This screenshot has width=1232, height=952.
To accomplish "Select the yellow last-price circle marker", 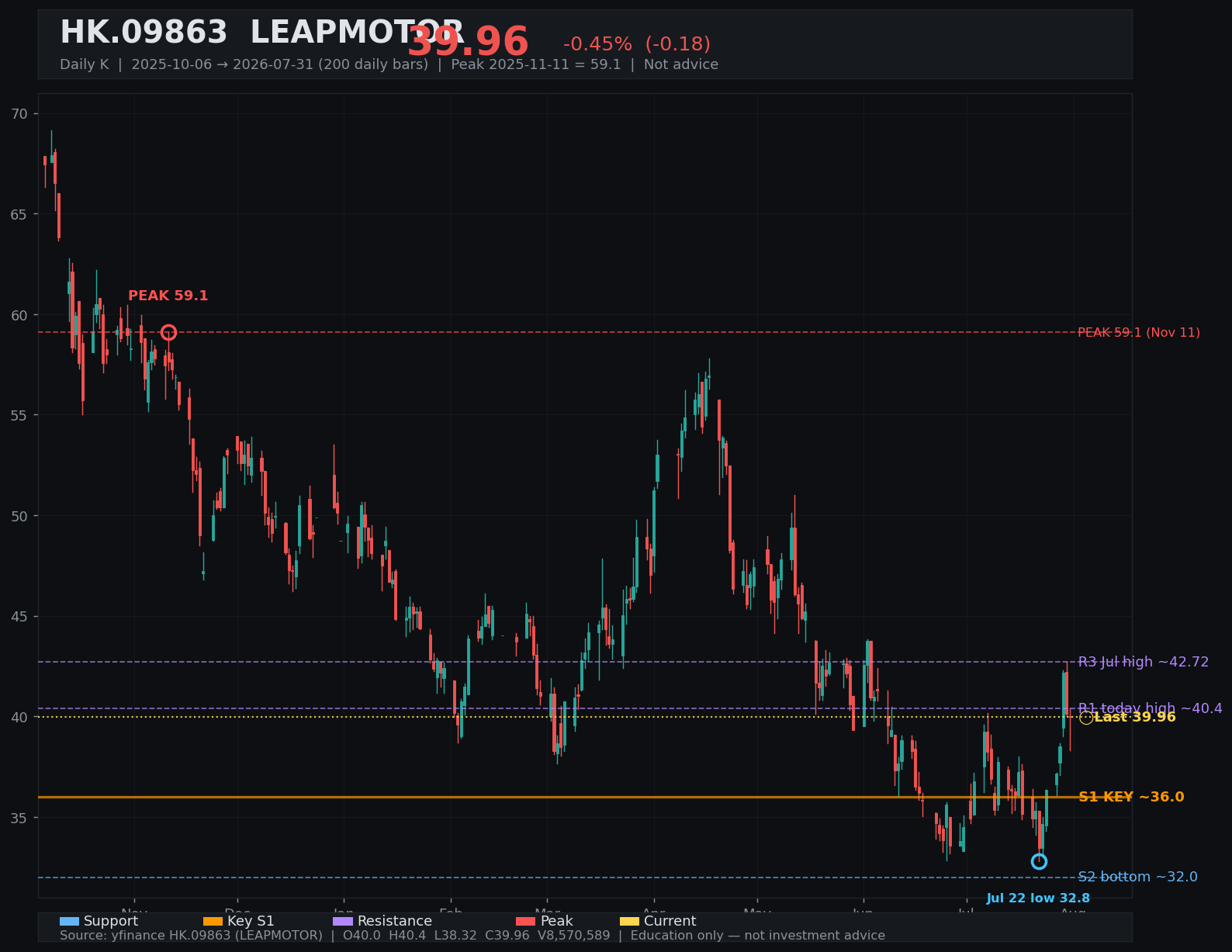I will pos(1086,718).
